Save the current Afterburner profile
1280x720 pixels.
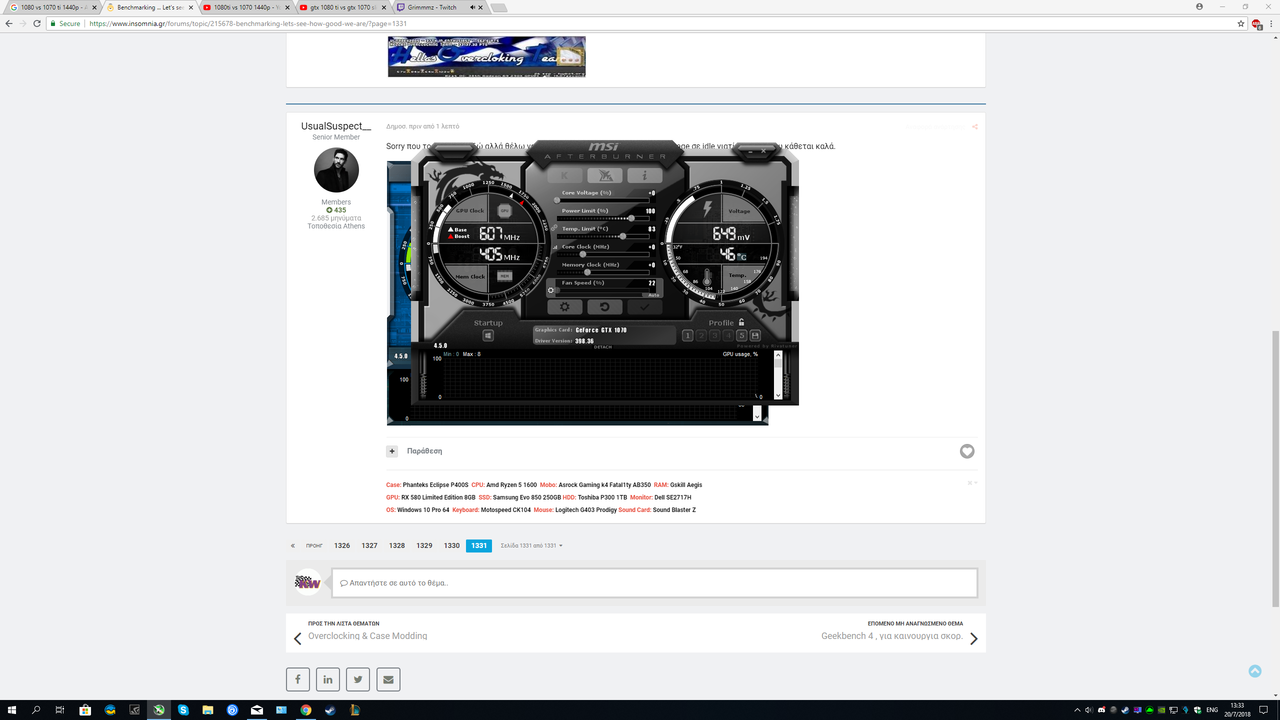(755, 336)
